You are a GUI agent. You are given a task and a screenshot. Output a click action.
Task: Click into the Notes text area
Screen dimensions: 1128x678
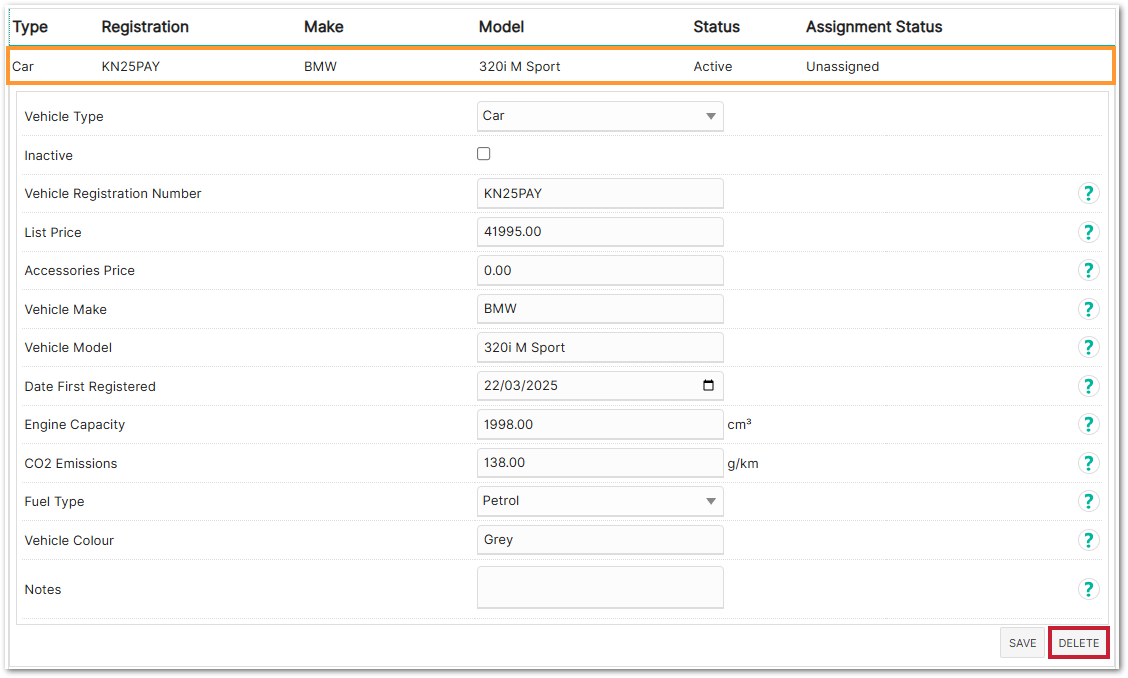point(600,588)
